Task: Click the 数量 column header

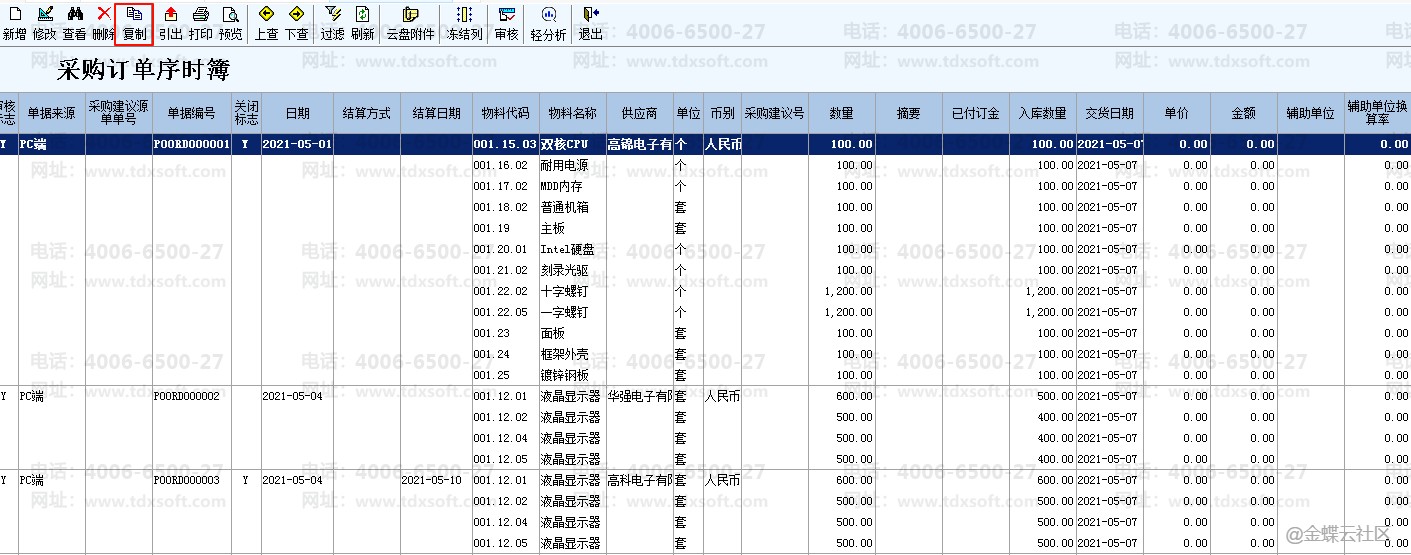Action: 842,113
